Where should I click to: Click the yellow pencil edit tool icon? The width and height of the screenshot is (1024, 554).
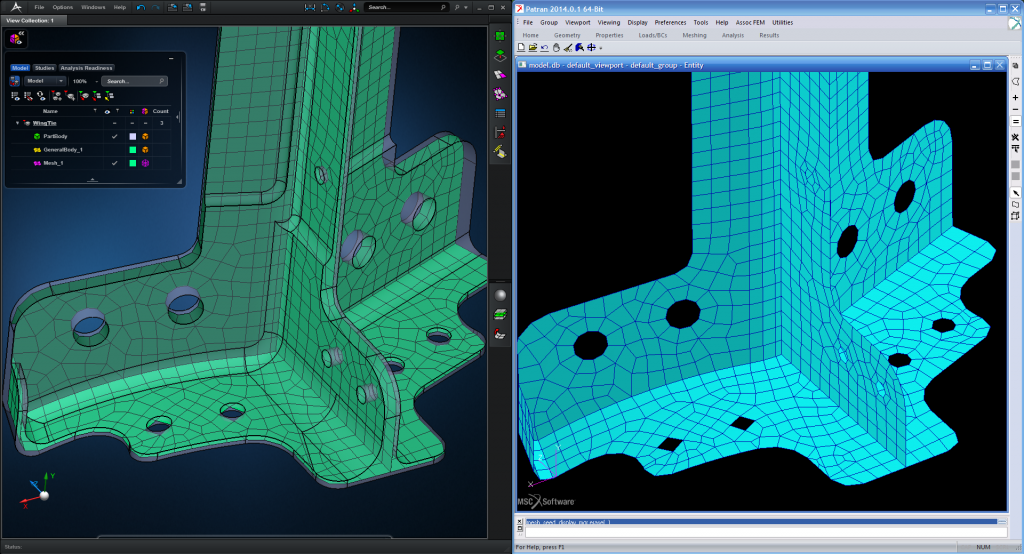500,152
